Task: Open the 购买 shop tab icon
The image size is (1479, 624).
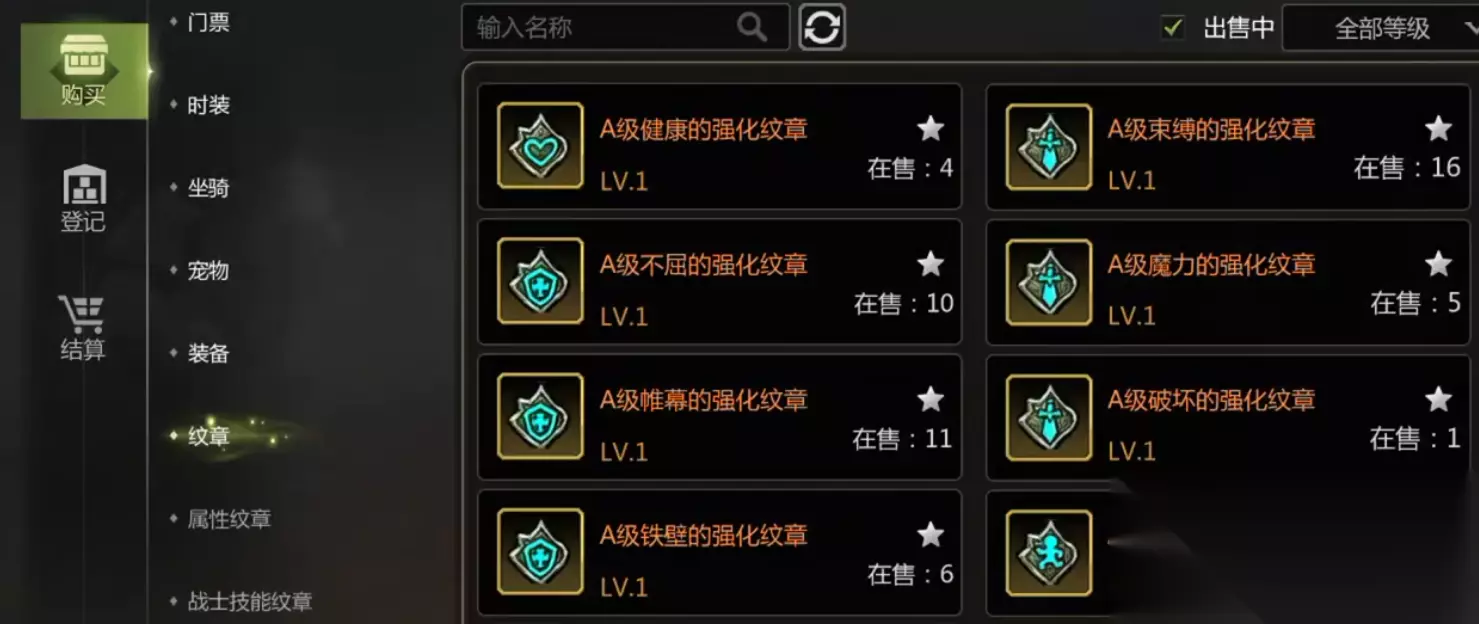Action: (x=84, y=72)
